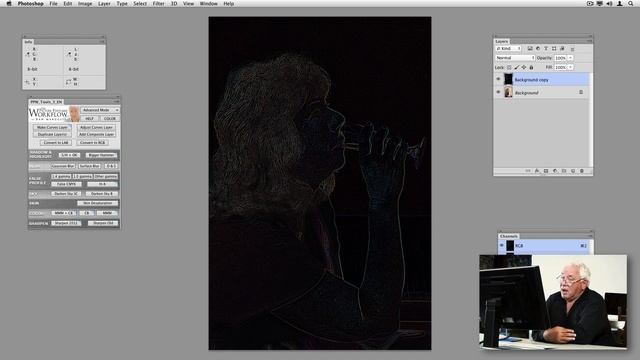
Task: Click the display mirroring icon in menu bar
Action: (x=600, y=4)
